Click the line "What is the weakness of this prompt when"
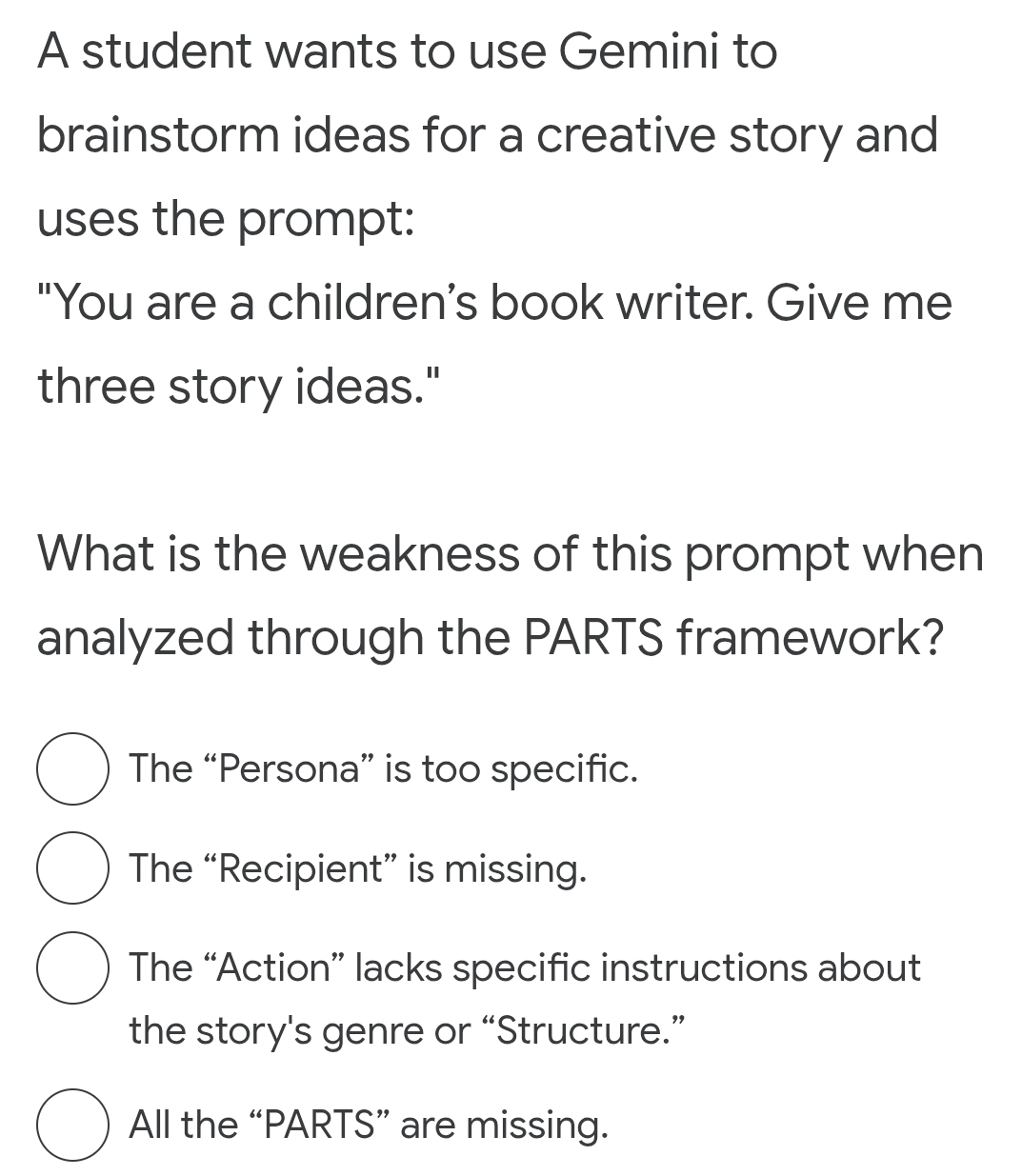 pyautogui.click(x=510, y=553)
